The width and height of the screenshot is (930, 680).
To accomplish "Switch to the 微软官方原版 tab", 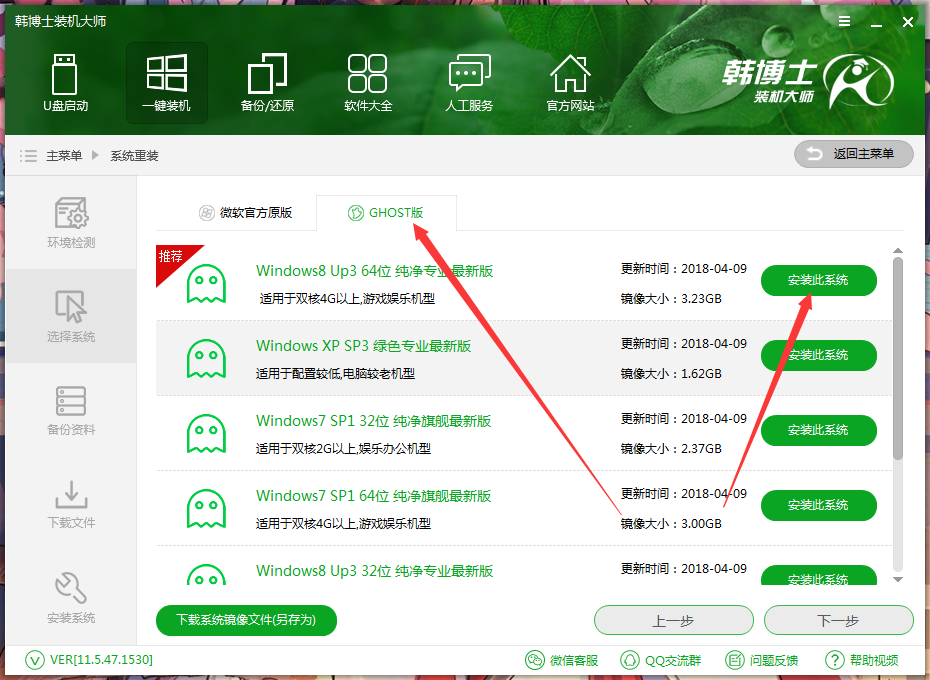I will pyautogui.click(x=246, y=212).
